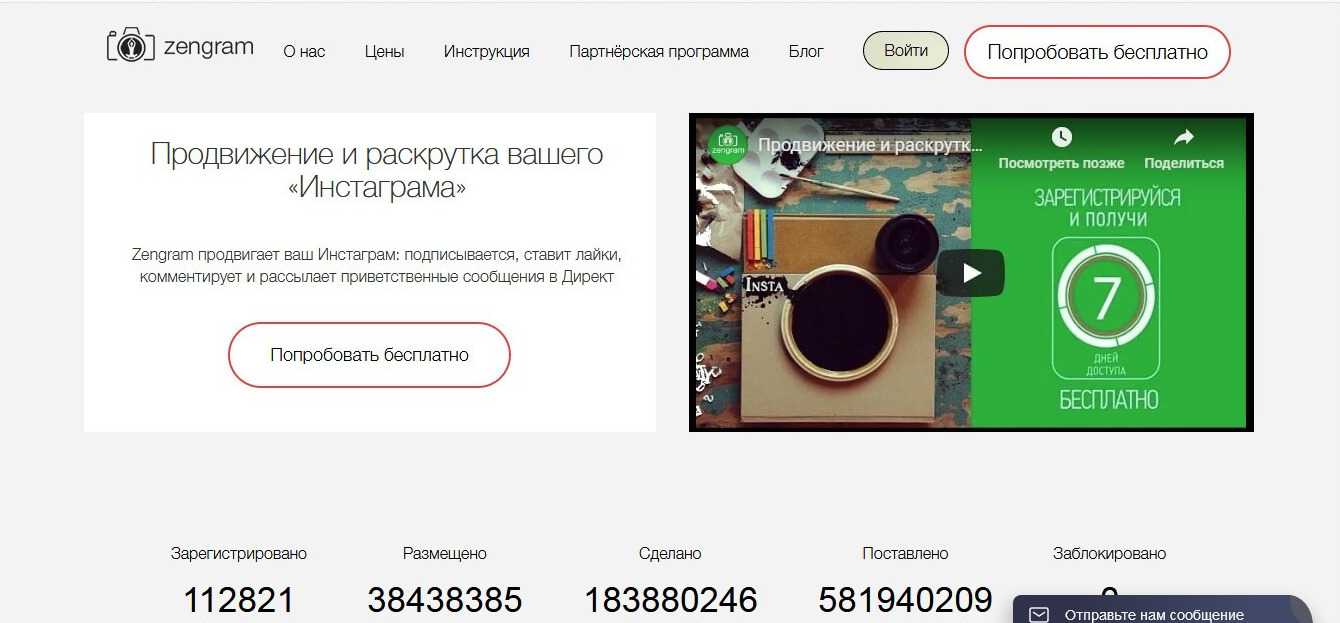Go to Инструкция page
The width and height of the screenshot is (1340, 623).
(x=487, y=51)
